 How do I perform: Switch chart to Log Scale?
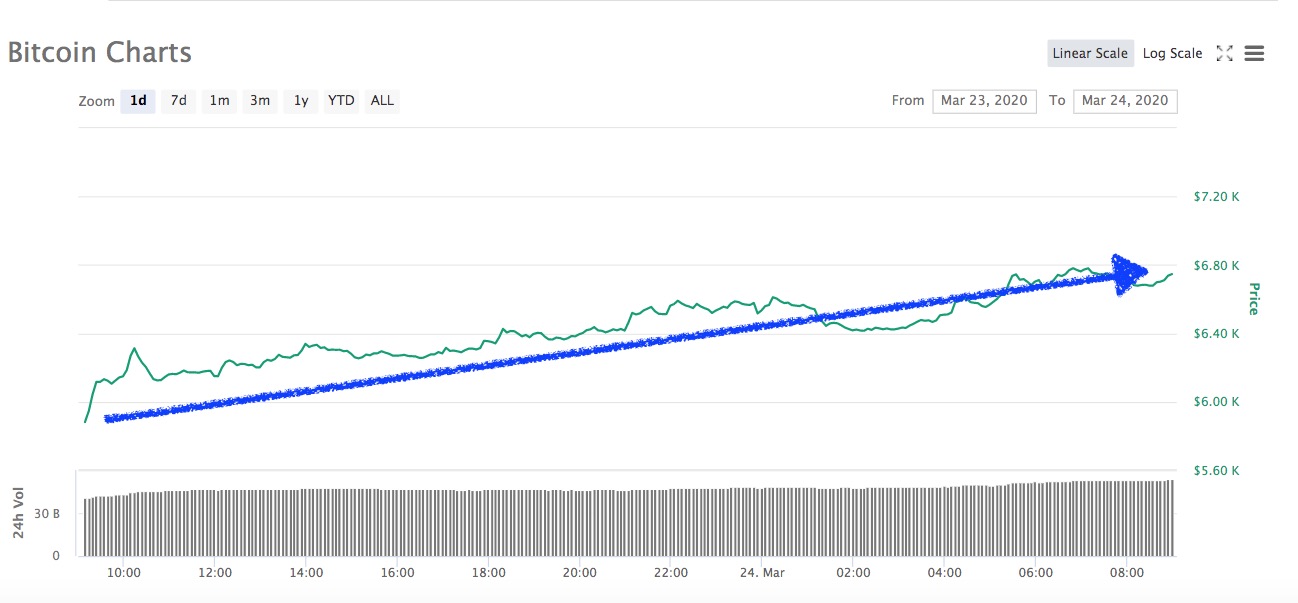click(1172, 54)
